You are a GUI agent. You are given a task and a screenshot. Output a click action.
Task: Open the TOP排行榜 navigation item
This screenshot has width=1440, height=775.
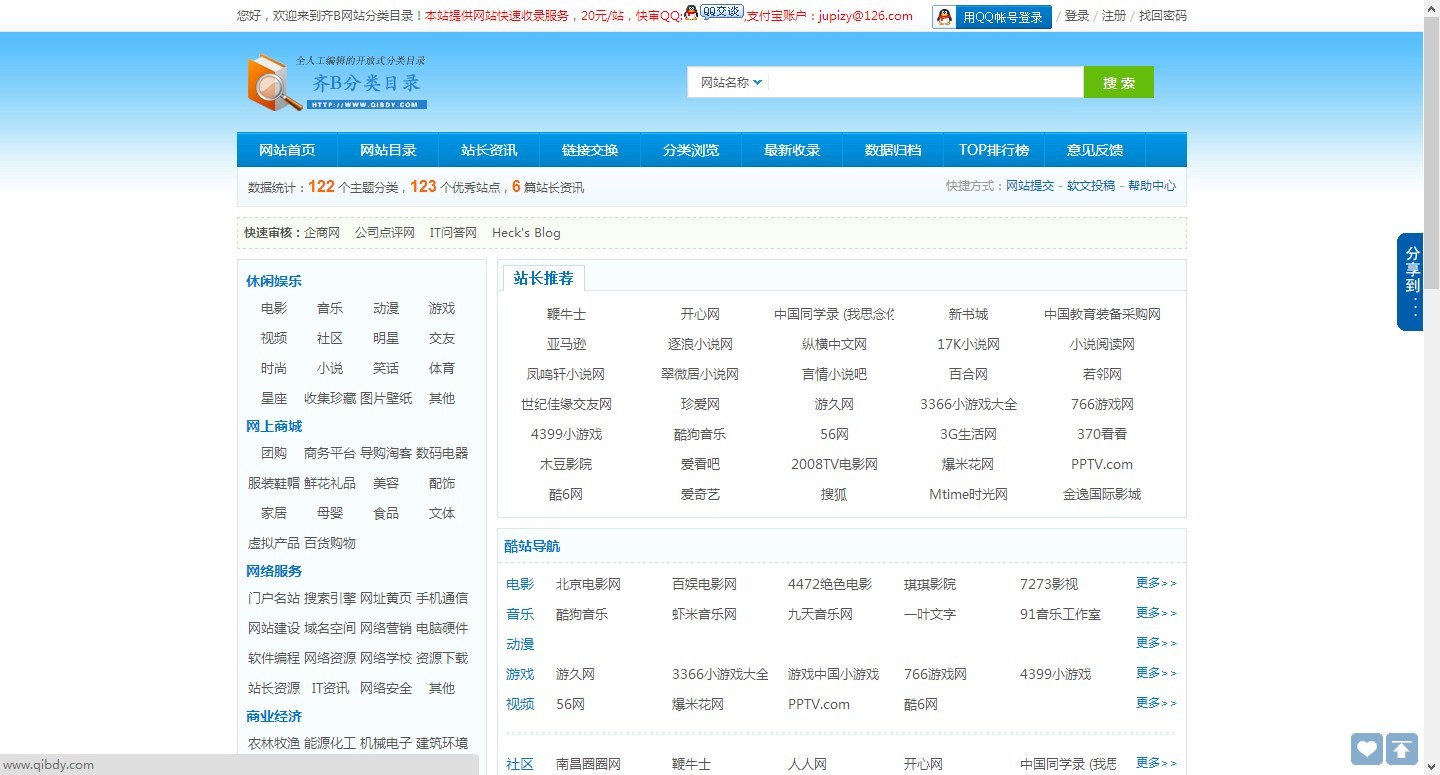tap(994, 150)
